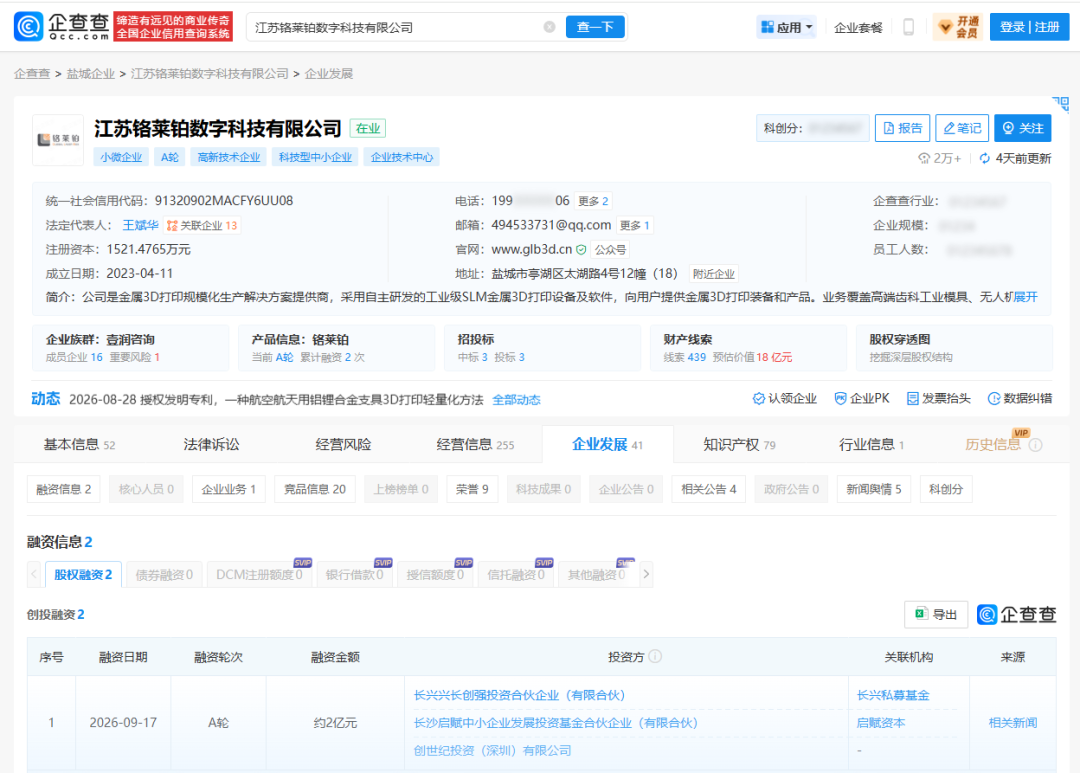This screenshot has width=1080, height=773.
Task: Clear the search box with the X icon
Action: [549, 27]
